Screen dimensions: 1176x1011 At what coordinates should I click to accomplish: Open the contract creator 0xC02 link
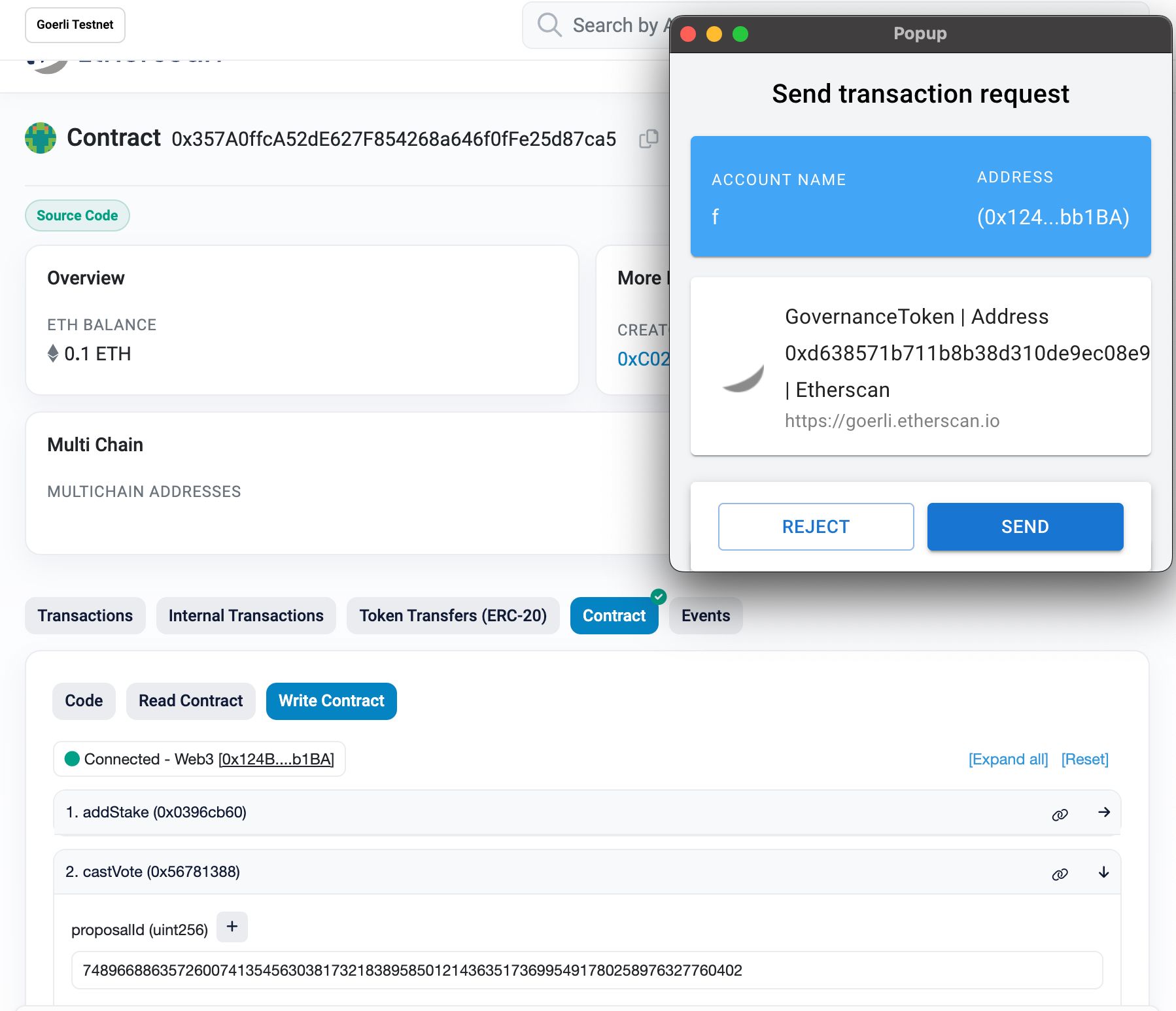tap(644, 358)
